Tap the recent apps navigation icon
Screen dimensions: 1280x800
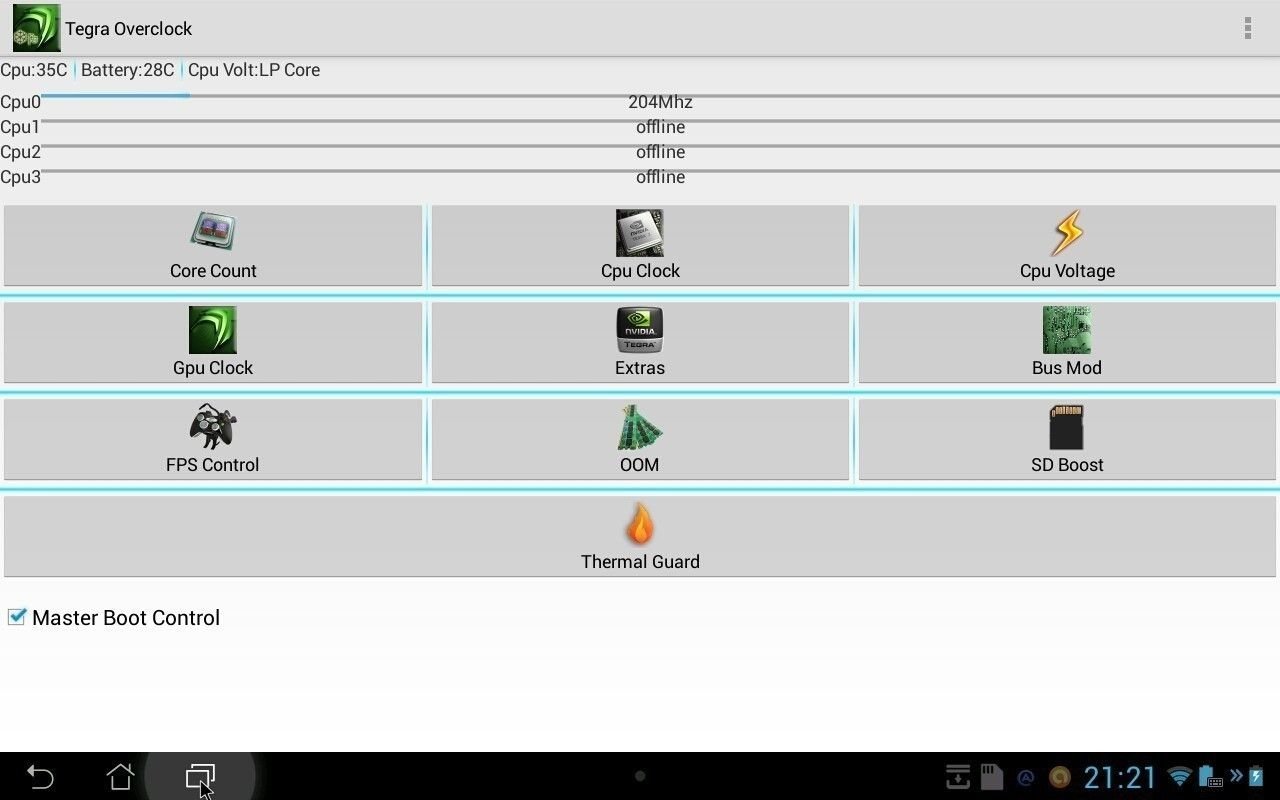point(200,776)
